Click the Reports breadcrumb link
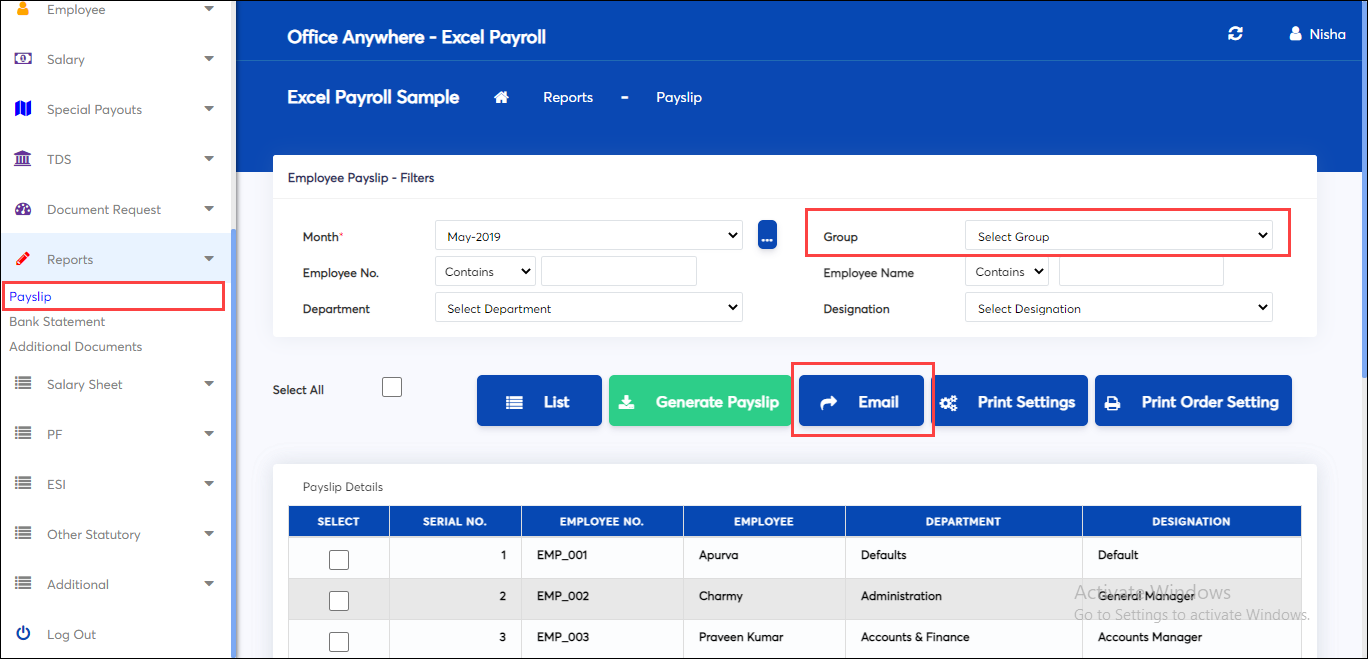Screen dimensions: 1368x659 [x=568, y=97]
